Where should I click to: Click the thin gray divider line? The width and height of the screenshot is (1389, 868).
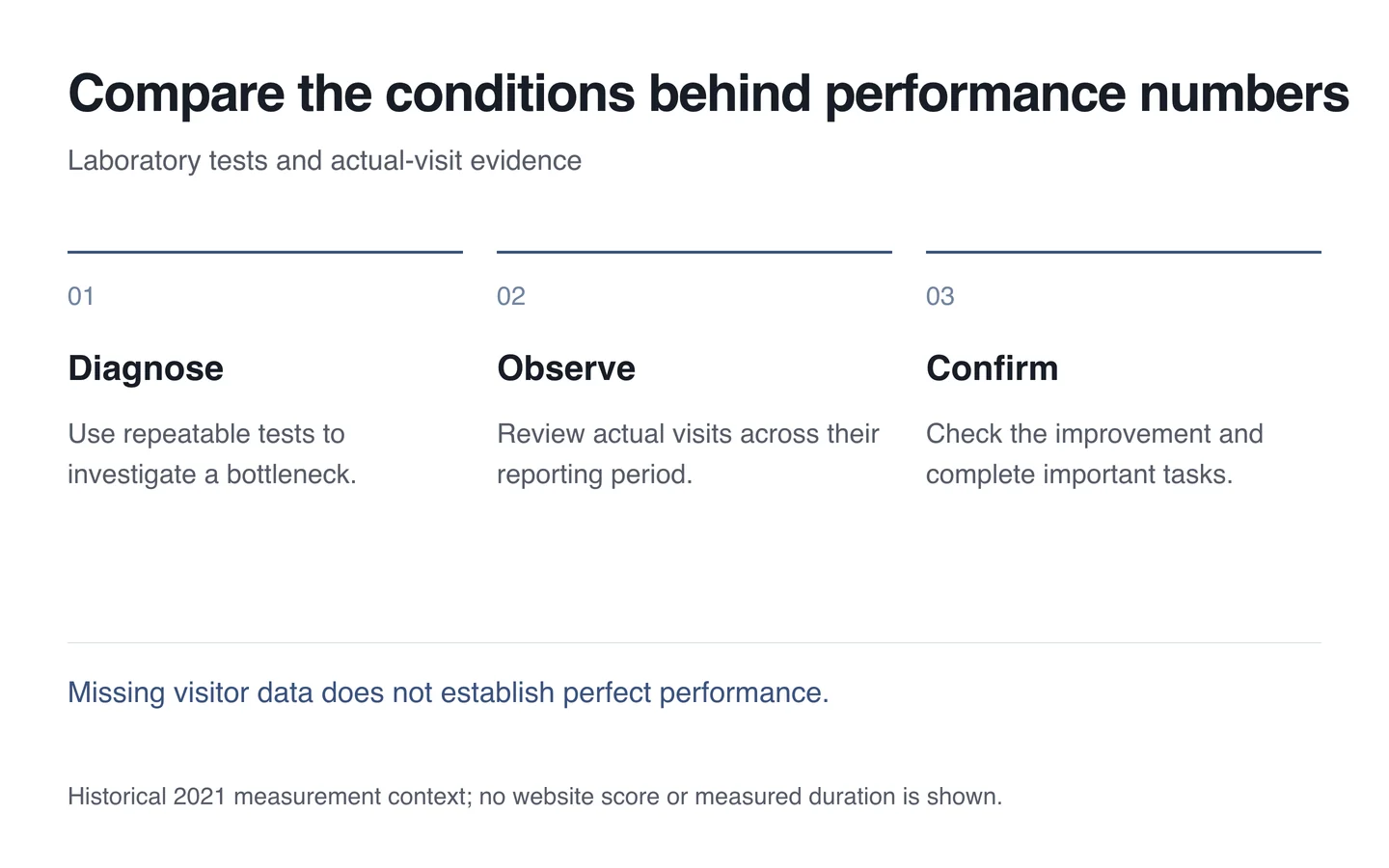click(x=694, y=642)
